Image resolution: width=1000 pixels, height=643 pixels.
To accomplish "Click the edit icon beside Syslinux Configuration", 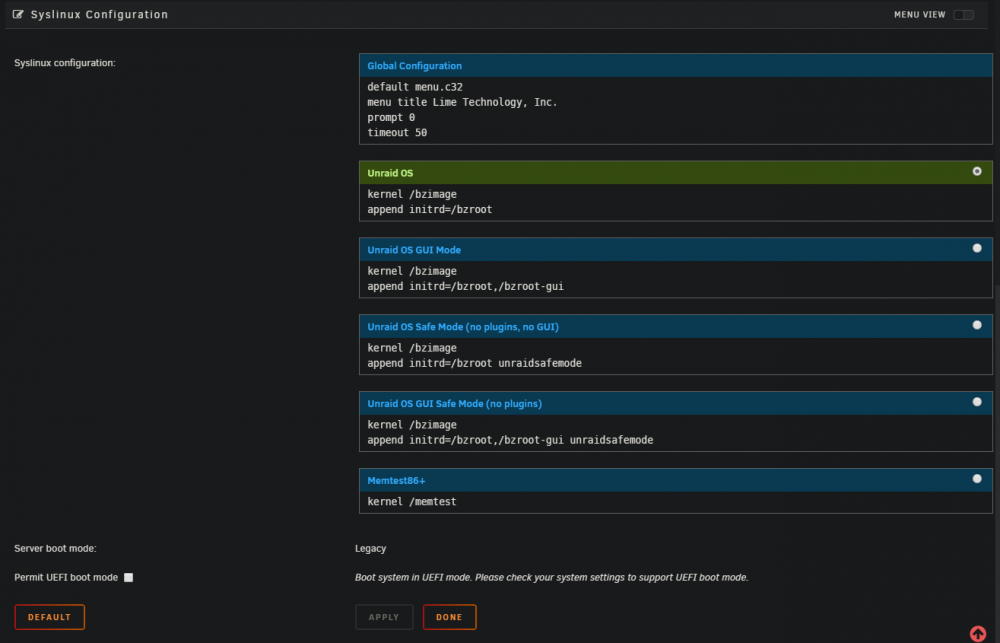I will click(18, 14).
